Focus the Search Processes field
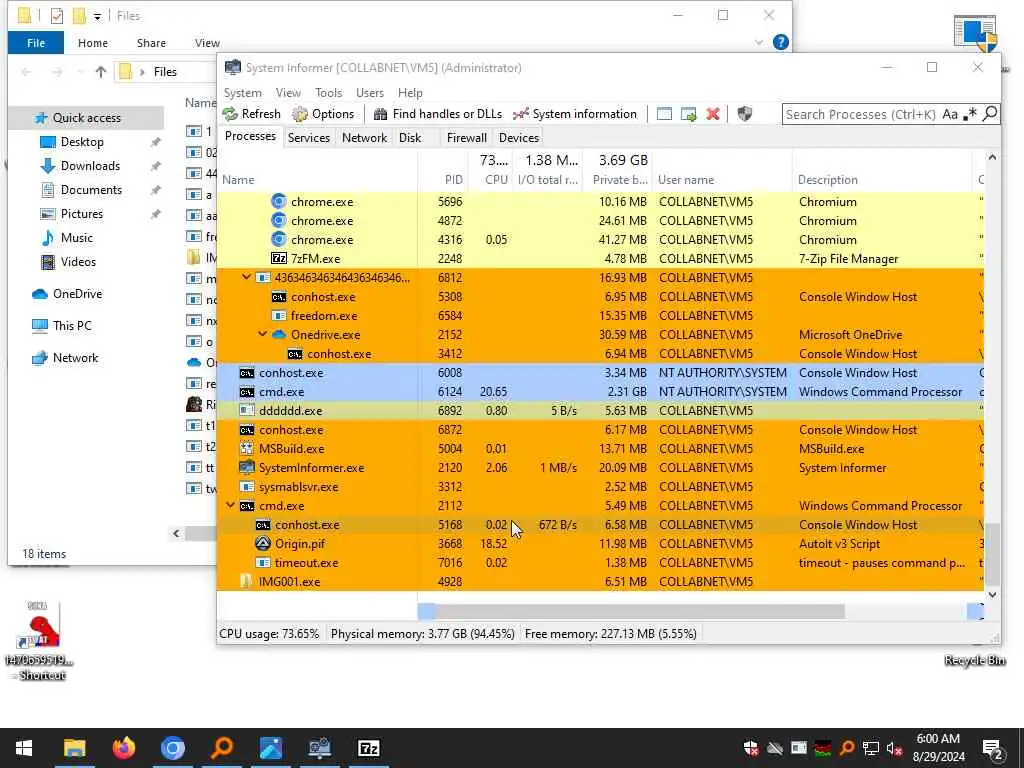Screen dimensions: 1024x768 coord(861,114)
